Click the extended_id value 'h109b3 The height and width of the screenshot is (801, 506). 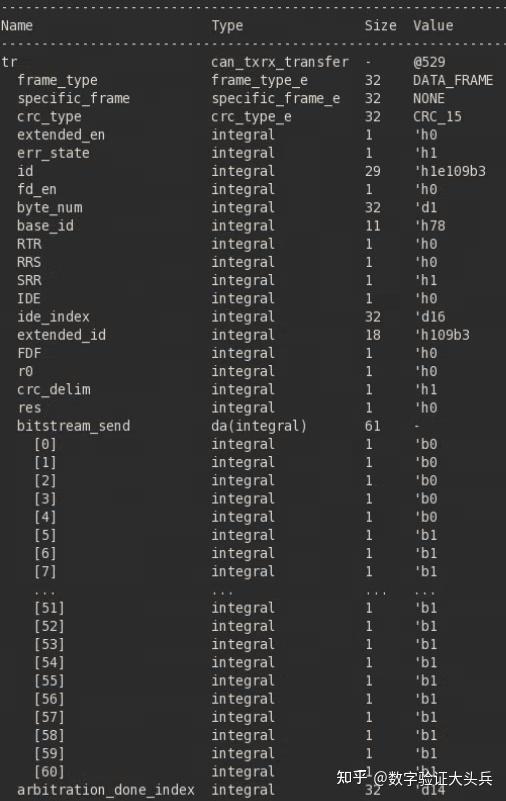pyautogui.click(x=442, y=335)
